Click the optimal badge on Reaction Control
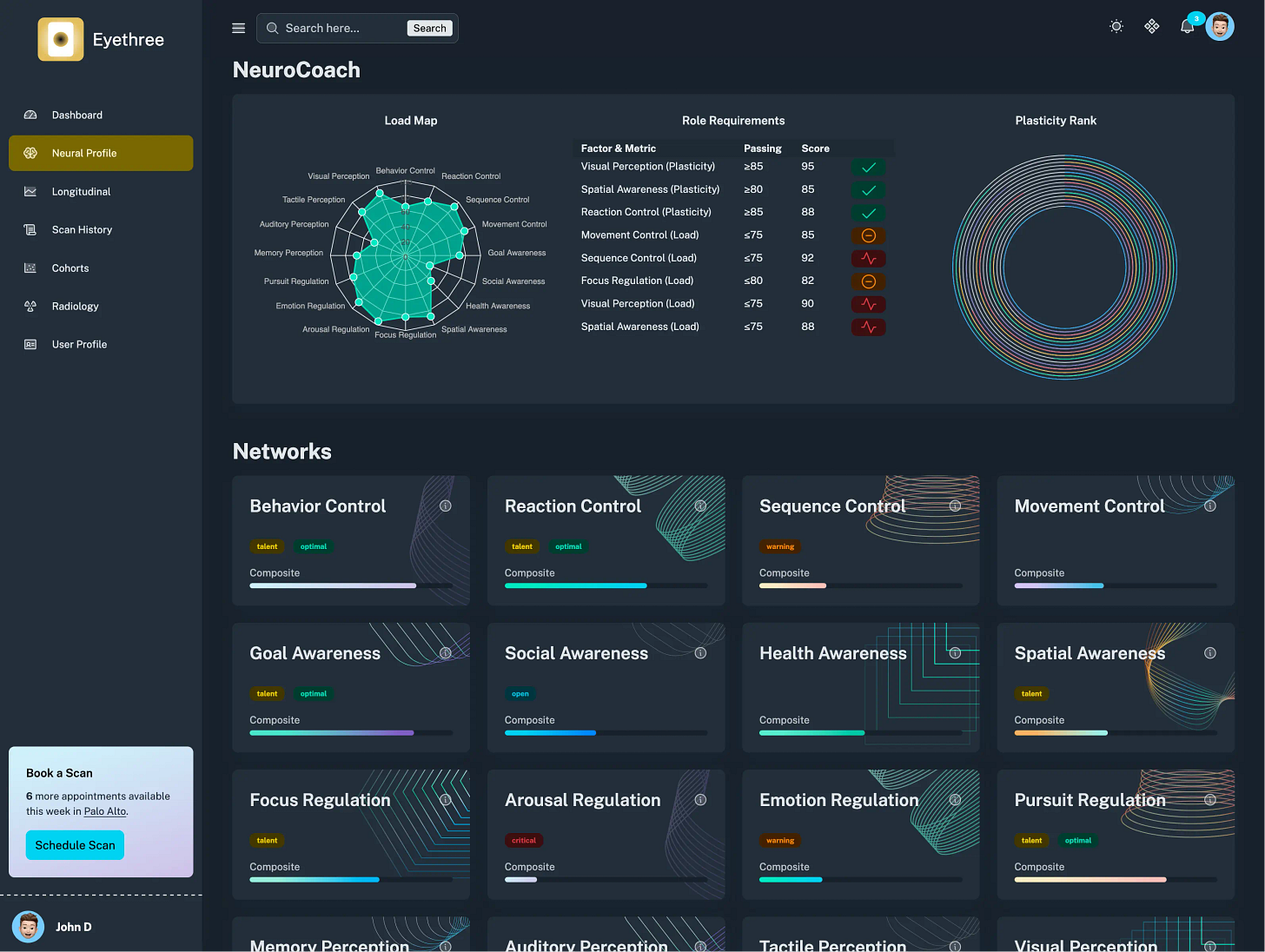Image resolution: width=1265 pixels, height=952 pixels. coord(568,546)
